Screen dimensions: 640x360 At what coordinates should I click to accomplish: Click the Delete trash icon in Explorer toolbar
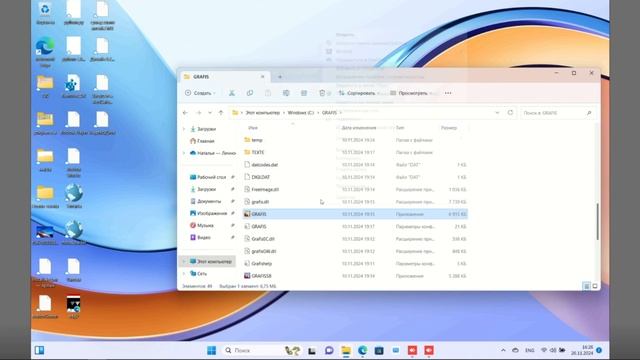322,93
